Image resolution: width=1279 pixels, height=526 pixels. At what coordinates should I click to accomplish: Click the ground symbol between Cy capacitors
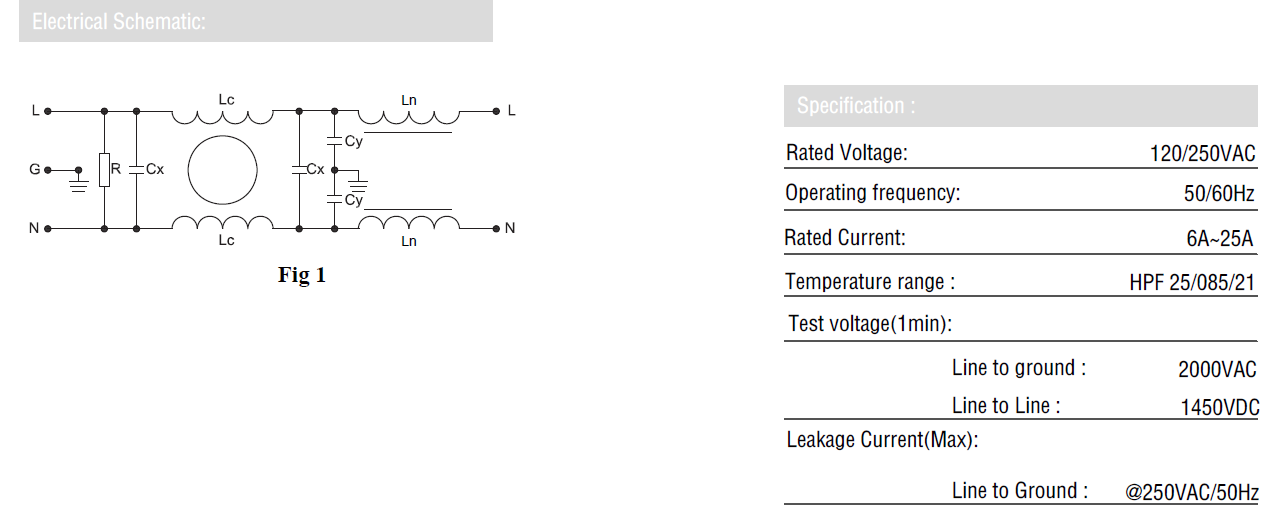(359, 184)
